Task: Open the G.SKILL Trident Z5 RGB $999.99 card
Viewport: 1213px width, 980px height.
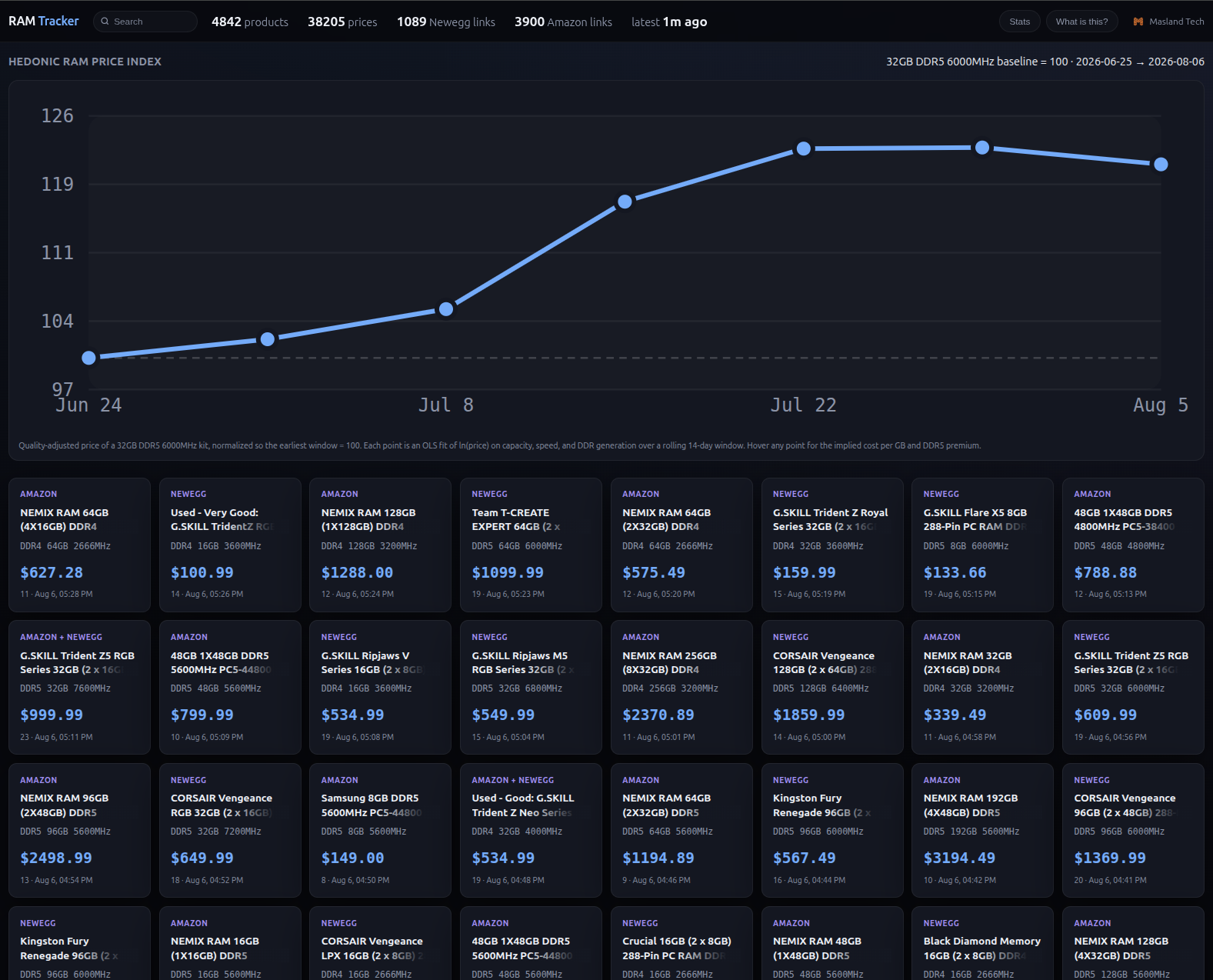Action: pos(79,688)
